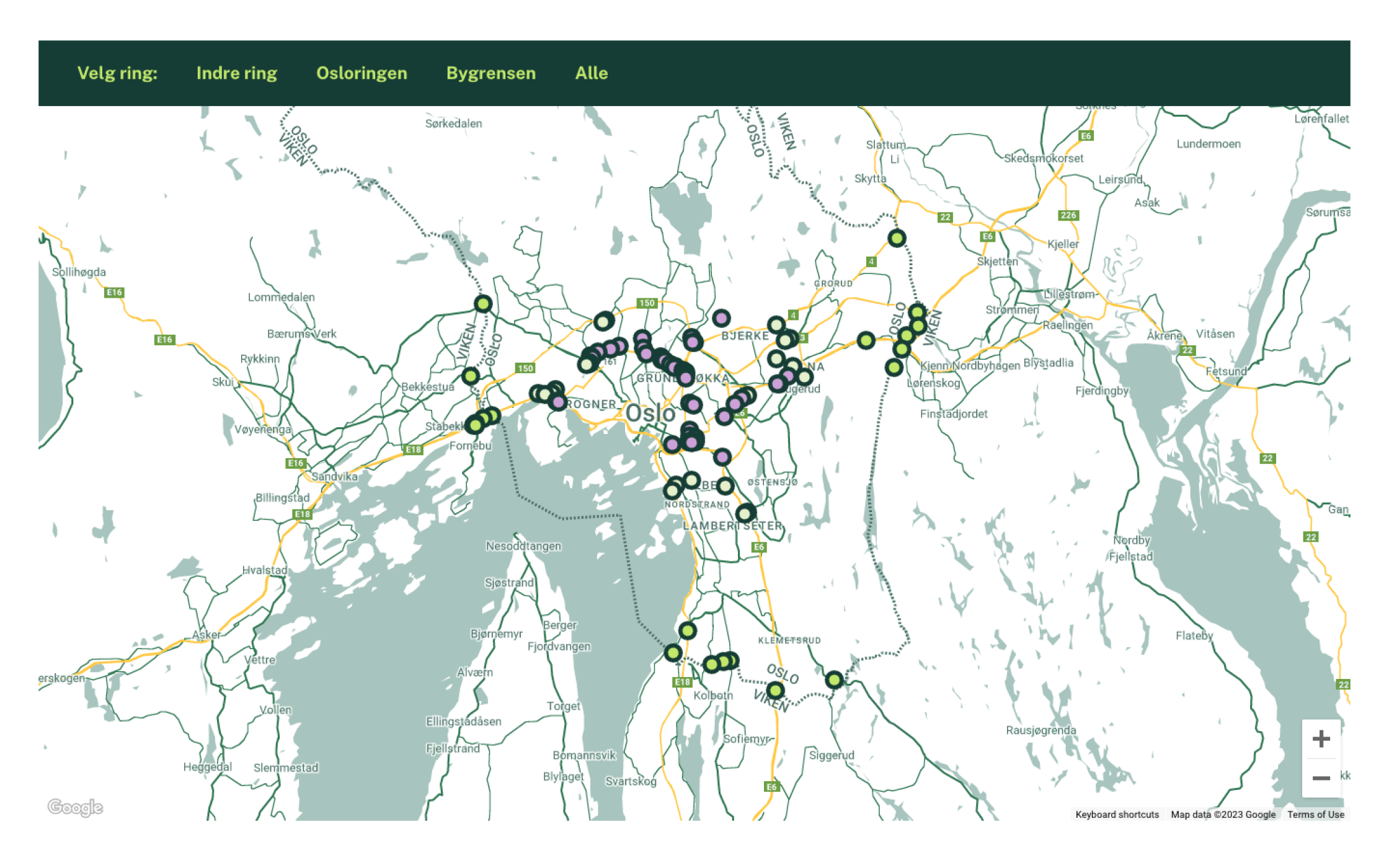Click the Slemmestad place label
1389x868 pixels.
click(286, 768)
